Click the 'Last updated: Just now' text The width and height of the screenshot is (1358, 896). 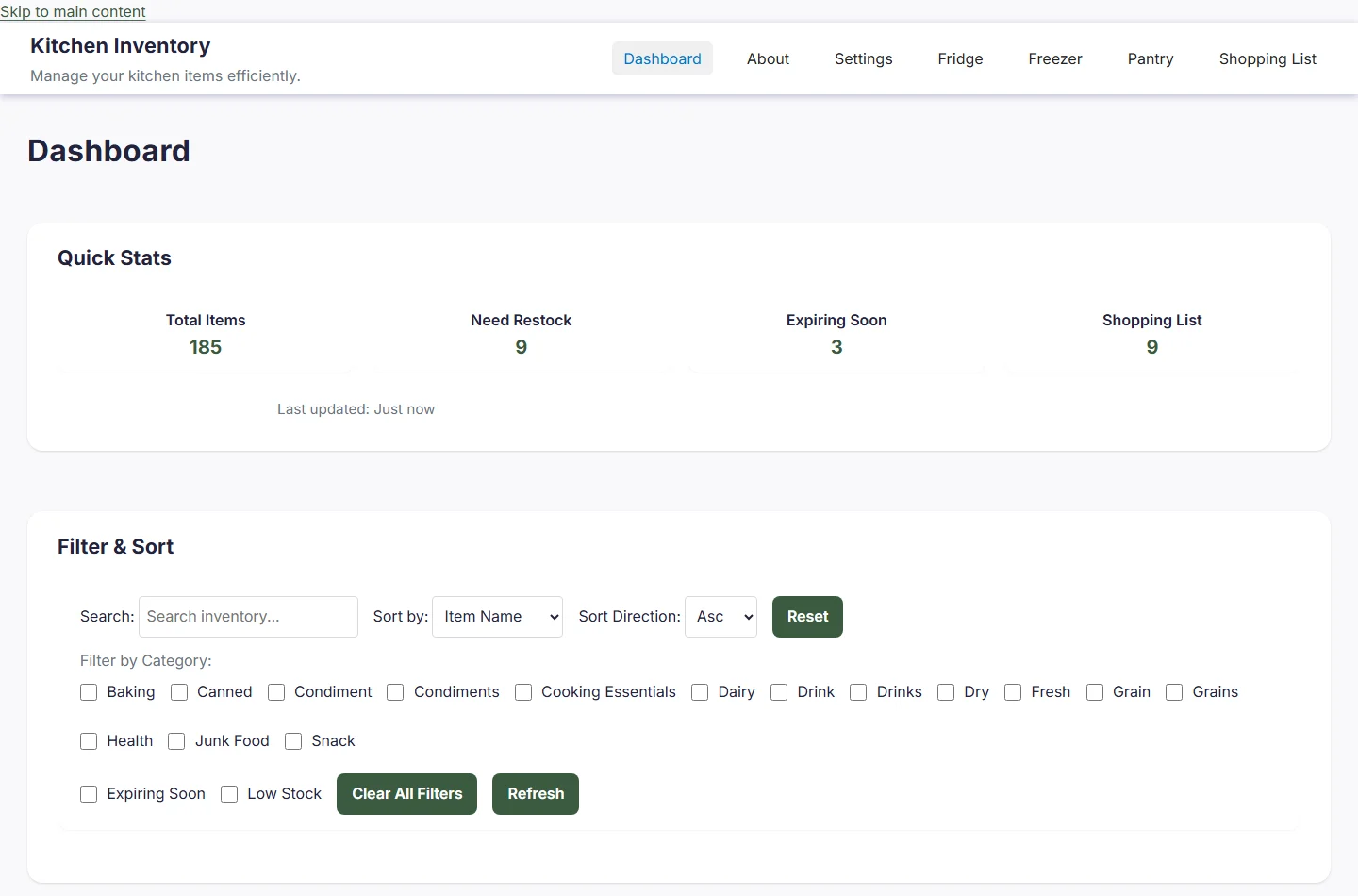click(356, 409)
